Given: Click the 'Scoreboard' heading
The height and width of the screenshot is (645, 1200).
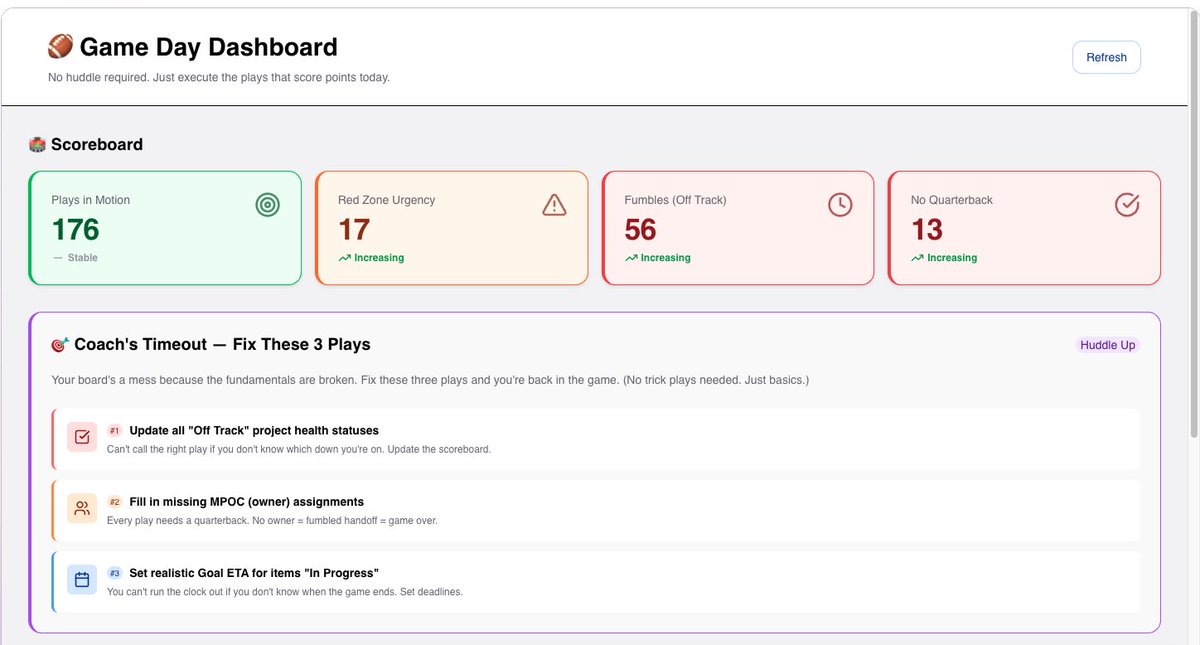Looking at the screenshot, I should [97, 144].
